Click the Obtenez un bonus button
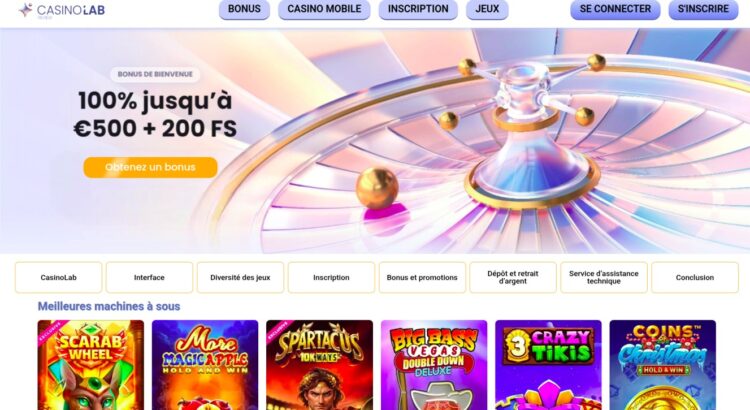The image size is (750, 410). (x=150, y=167)
